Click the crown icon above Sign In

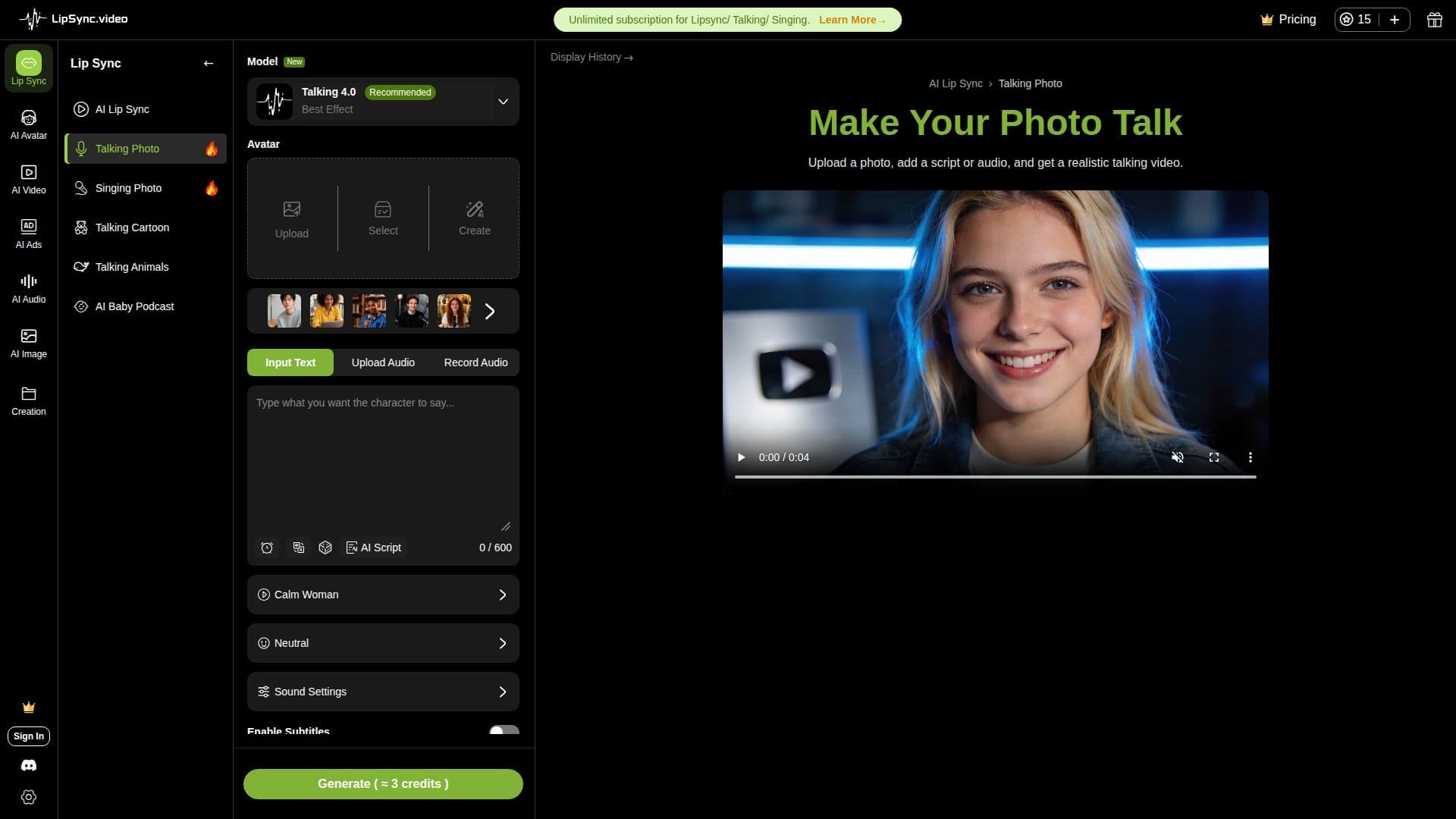pos(29,708)
